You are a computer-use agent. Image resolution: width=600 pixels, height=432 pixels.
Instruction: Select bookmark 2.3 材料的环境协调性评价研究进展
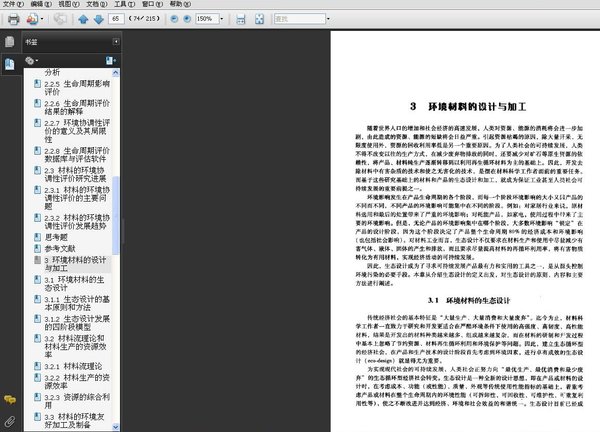(75, 174)
